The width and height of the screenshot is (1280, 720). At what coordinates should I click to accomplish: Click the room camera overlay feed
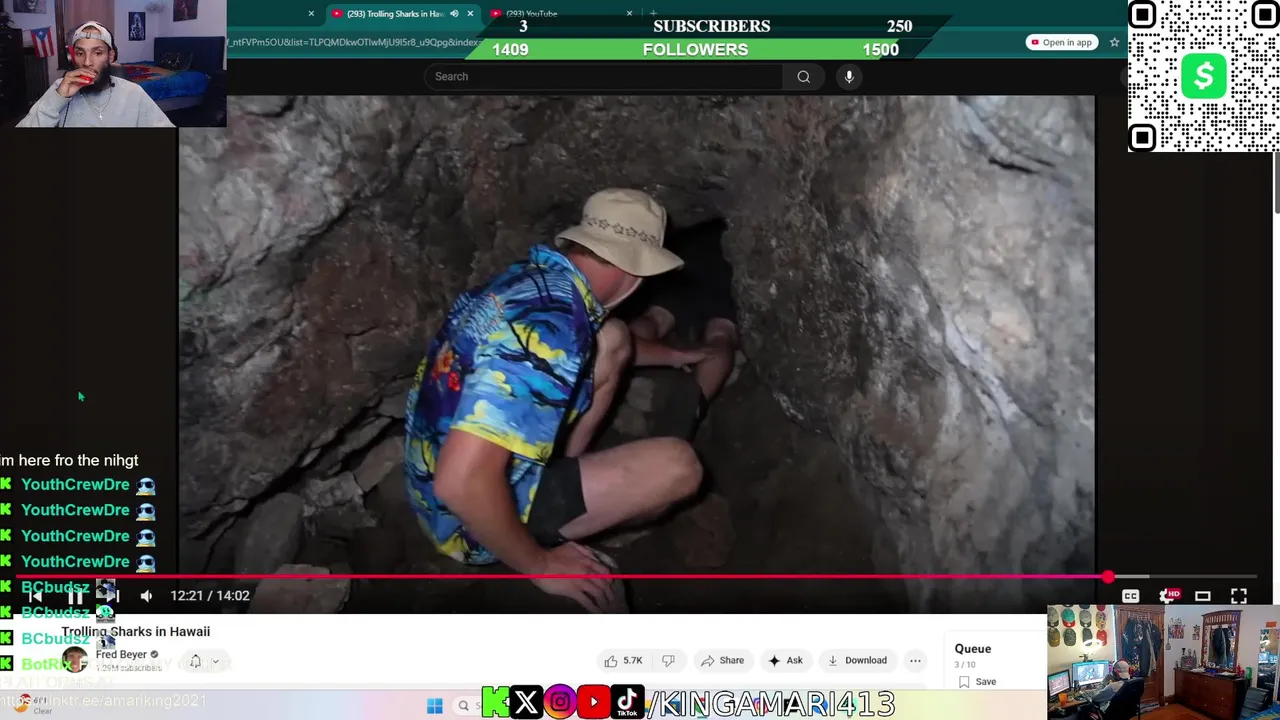[1163, 662]
